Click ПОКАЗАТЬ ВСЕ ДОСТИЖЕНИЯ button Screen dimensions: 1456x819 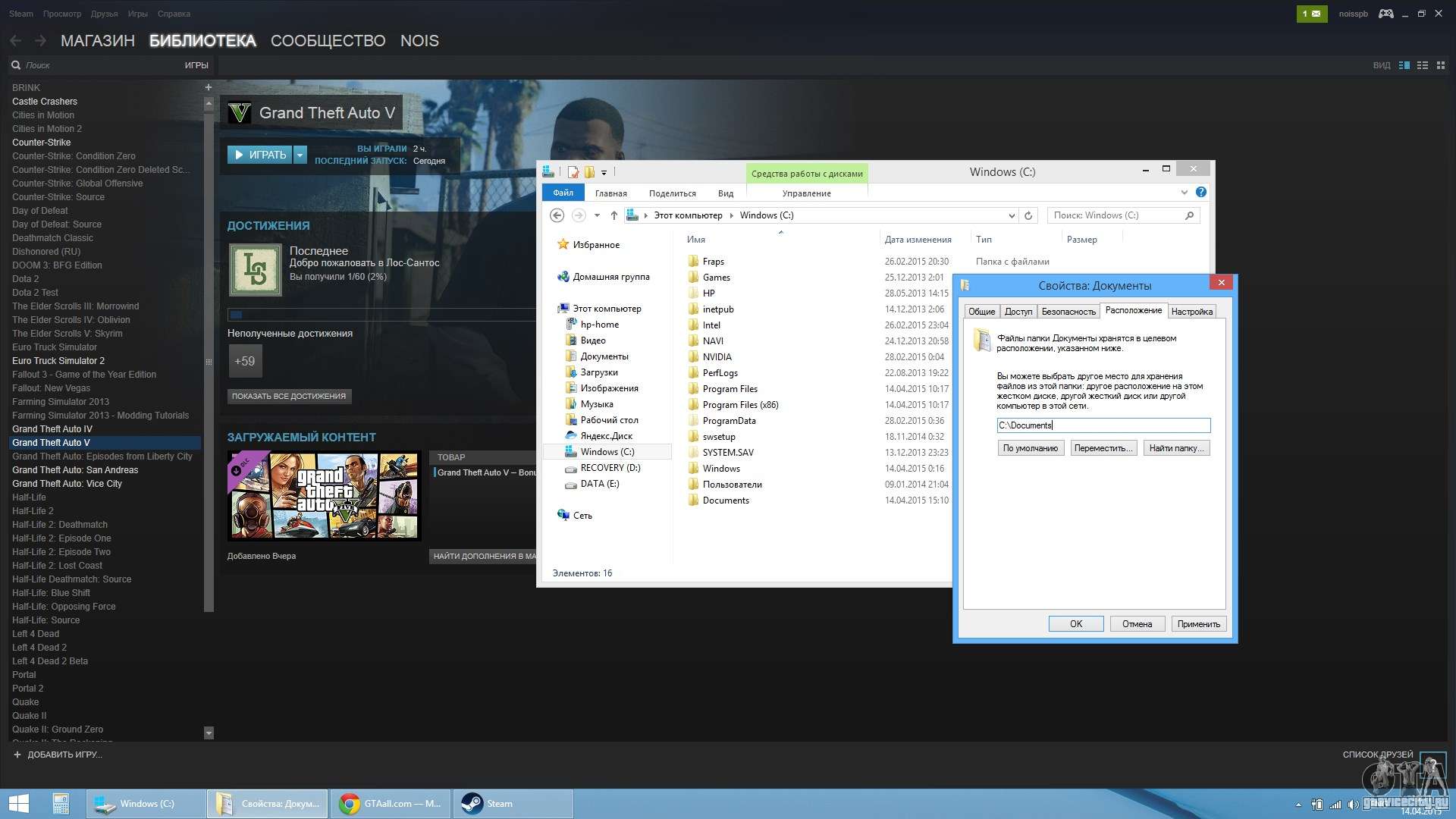pyautogui.click(x=289, y=396)
